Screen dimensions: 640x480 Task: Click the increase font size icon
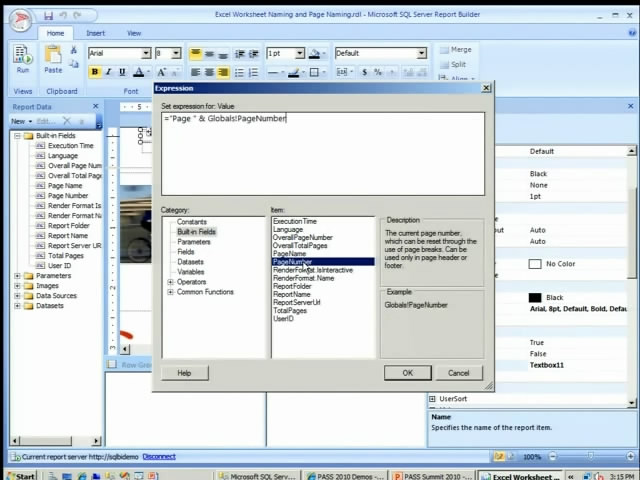click(x=162, y=72)
